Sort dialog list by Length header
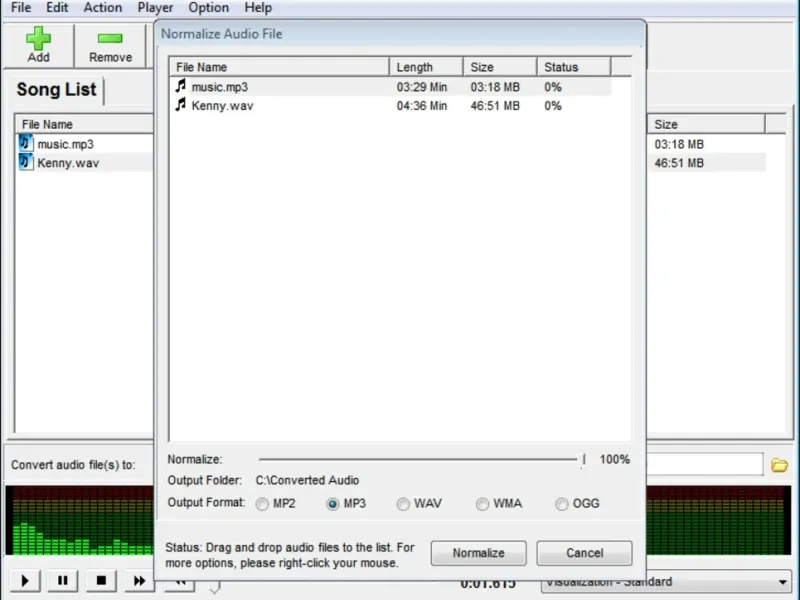This screenshot has height=600, width=800. 426,67
